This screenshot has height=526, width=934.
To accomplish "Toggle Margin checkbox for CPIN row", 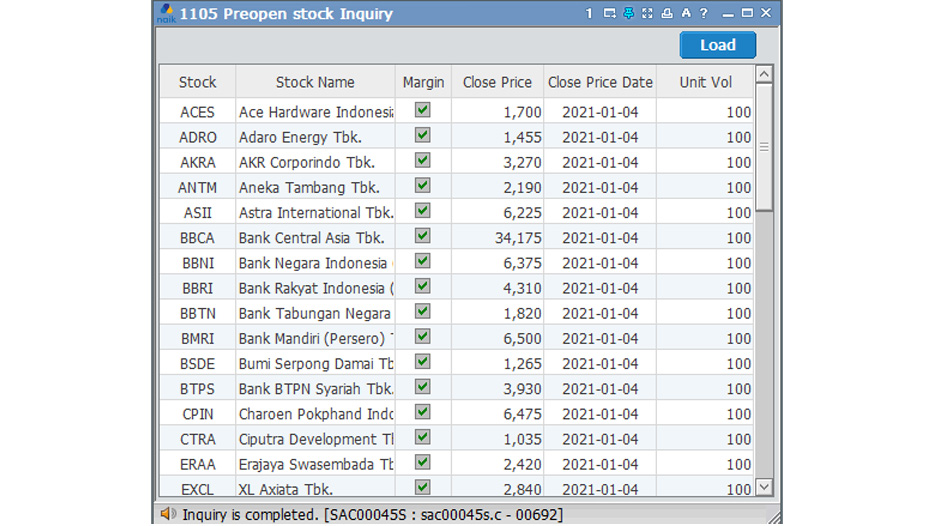I will (x=423, y=413).
